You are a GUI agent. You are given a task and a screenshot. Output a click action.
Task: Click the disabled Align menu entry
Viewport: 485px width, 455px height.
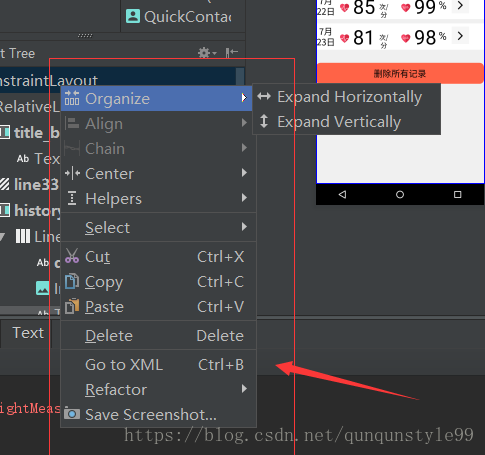[158, 124]
